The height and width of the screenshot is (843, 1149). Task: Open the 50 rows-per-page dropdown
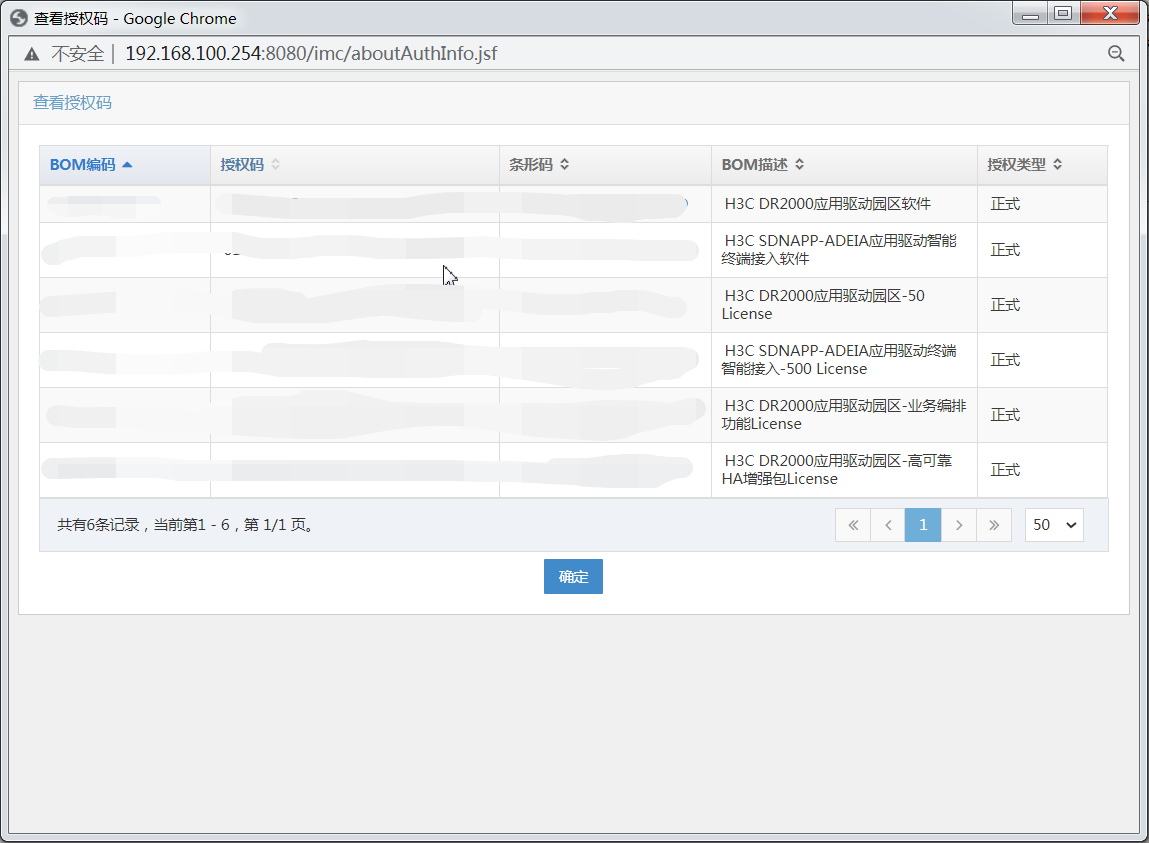pos(1054,525)
